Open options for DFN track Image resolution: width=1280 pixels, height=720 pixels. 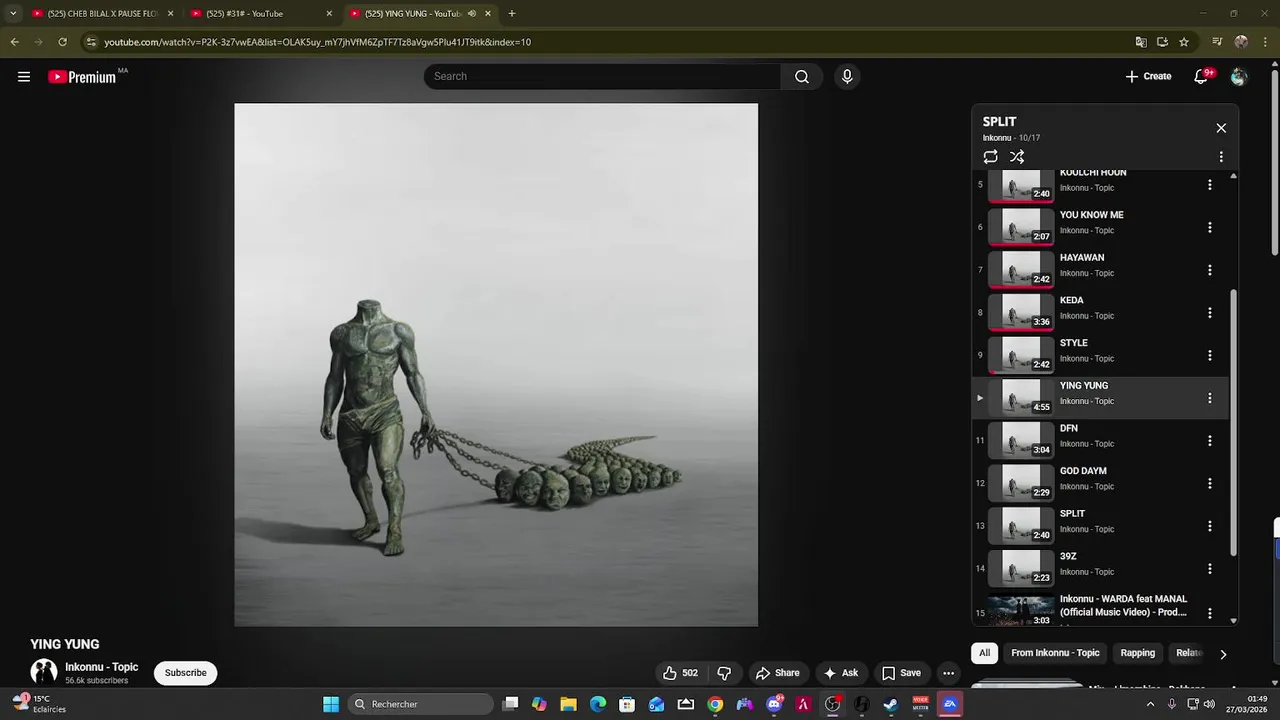point(1209,441)
